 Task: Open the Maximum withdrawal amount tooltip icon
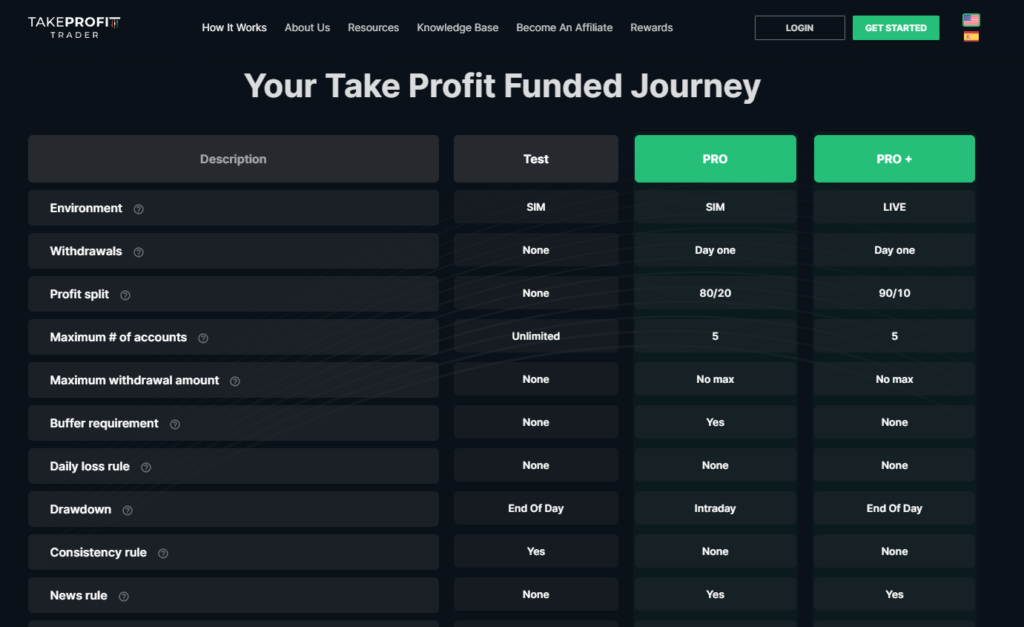pyautogui.click(x=235, y=380)
